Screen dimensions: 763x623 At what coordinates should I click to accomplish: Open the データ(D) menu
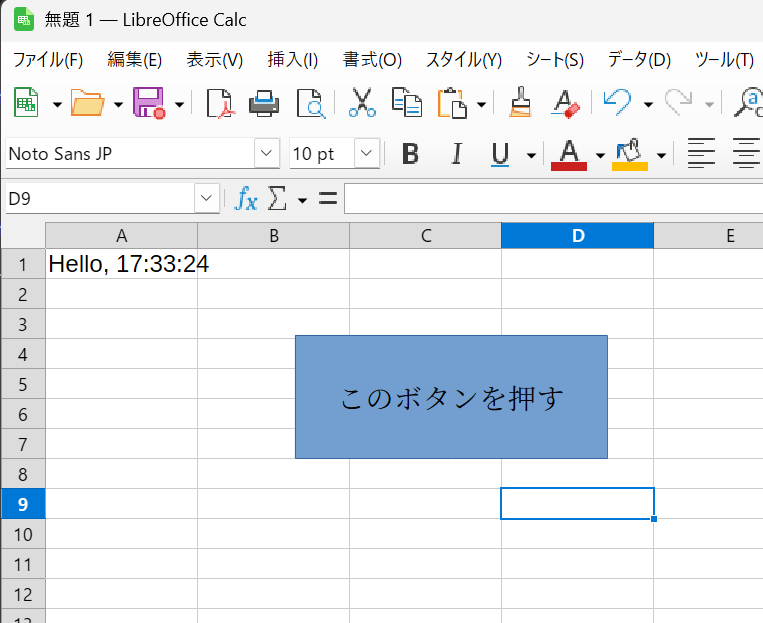click(x=638, y=60)
